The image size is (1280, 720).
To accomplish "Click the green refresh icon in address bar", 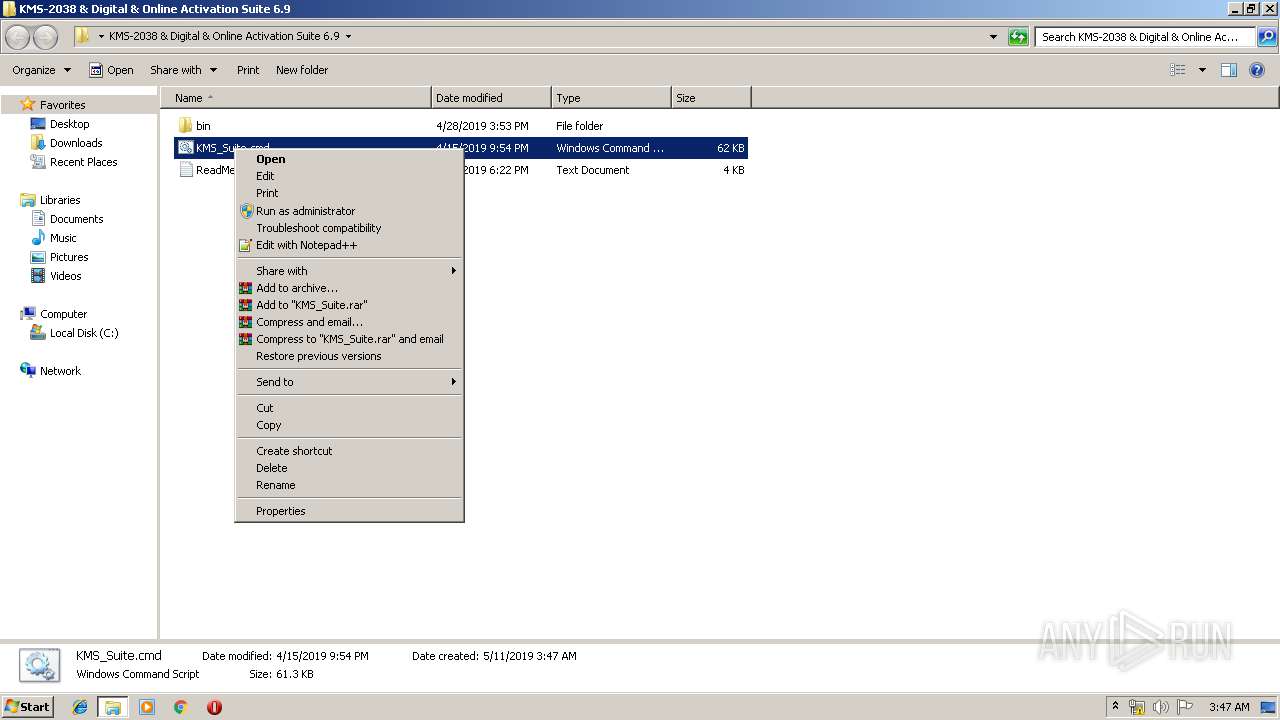I will point(1018,37).
